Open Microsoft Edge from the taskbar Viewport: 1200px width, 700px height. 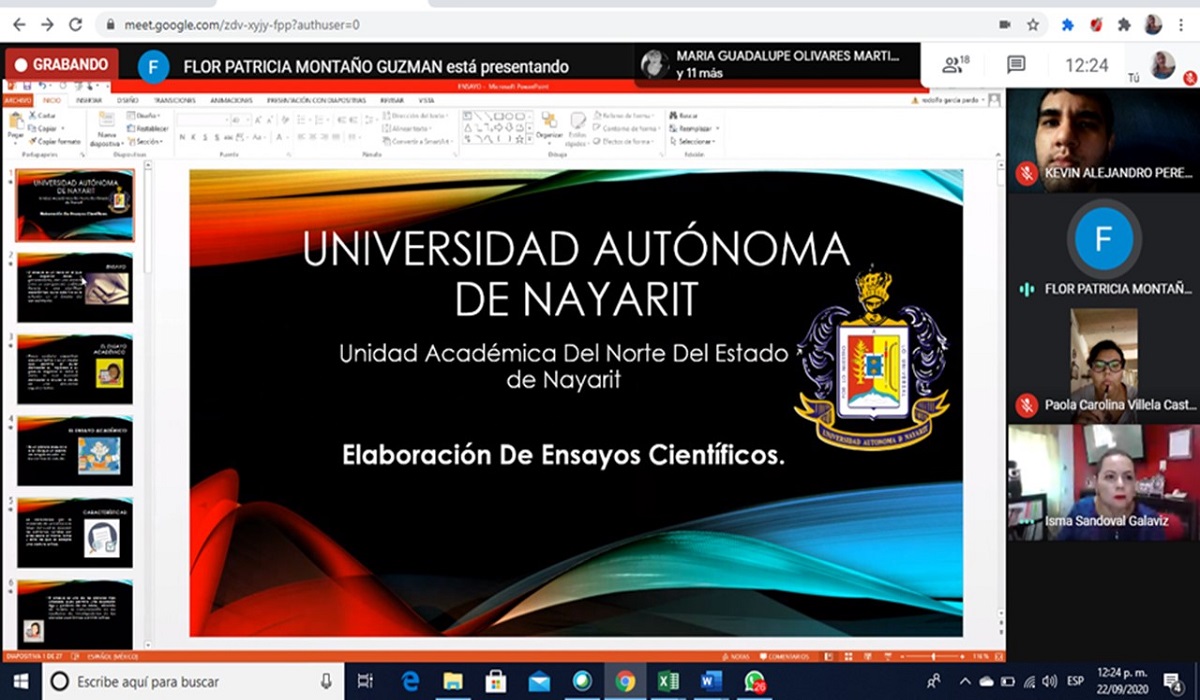[x=409, y=681]
